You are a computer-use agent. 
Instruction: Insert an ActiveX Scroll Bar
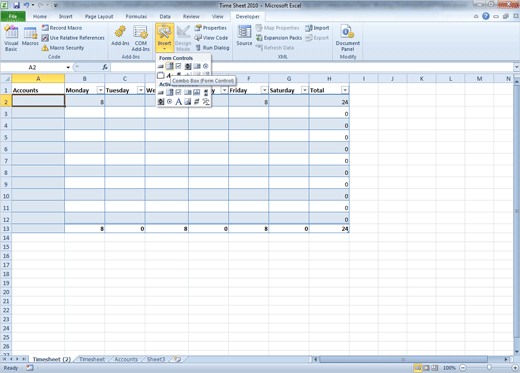coord(206,92)
